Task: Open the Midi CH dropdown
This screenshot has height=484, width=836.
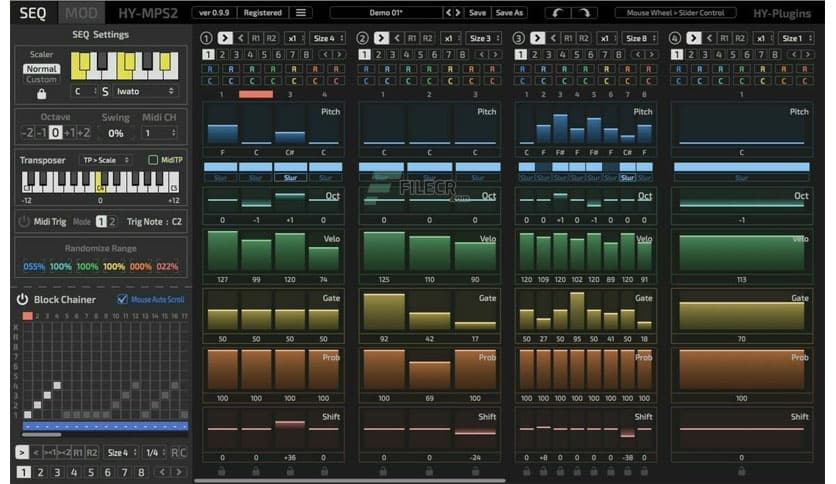Action: pos(160,133)
